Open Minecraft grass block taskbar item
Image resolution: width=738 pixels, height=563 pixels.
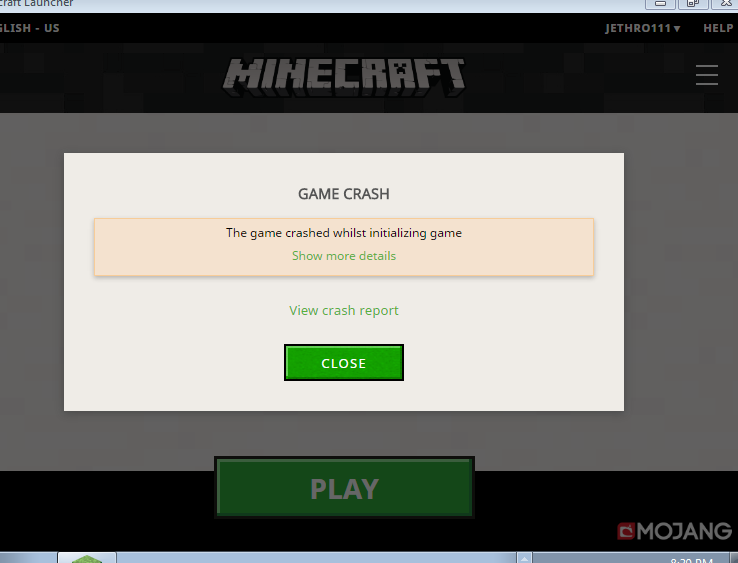click(87, 558)
